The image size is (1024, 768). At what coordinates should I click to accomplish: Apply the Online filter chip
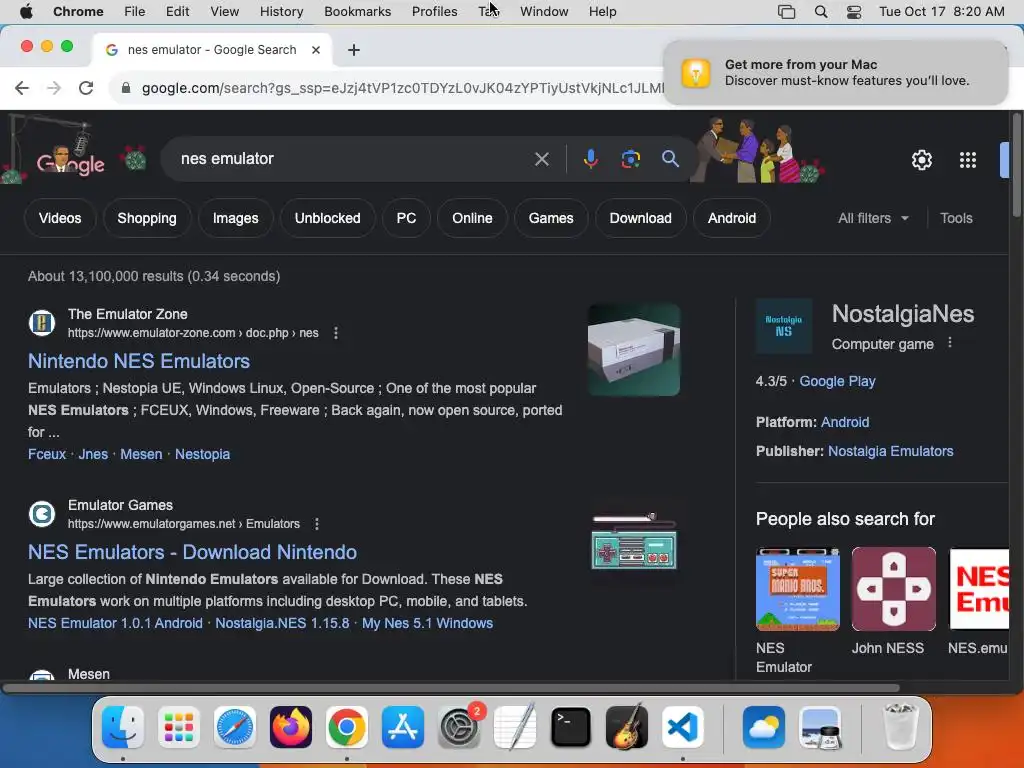[x=472, y=218]
